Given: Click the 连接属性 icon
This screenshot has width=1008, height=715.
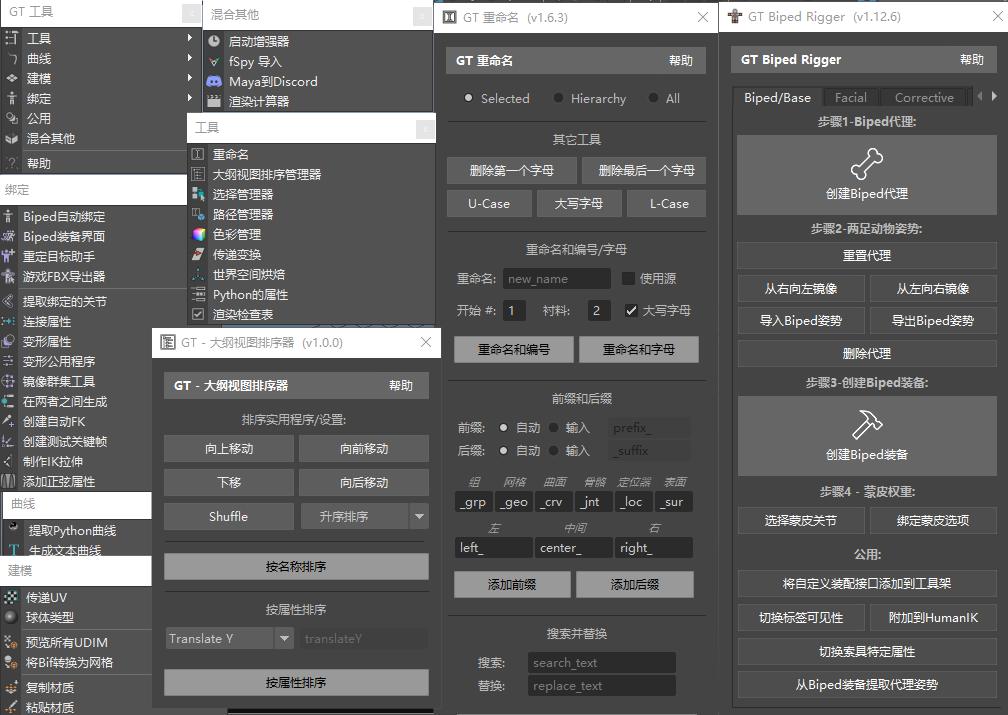Looking at the screenshot, I should pos(8,321).
